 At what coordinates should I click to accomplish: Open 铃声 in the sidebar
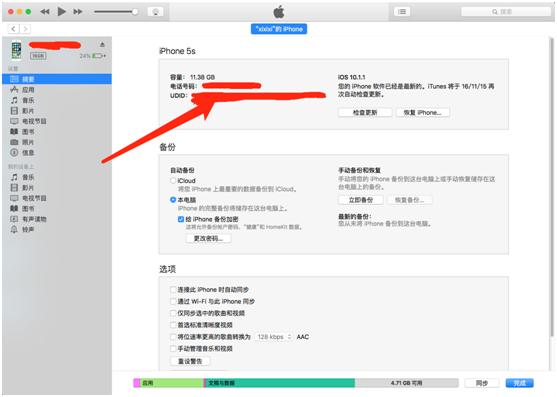pyautogui.click(x=57, y=230)
